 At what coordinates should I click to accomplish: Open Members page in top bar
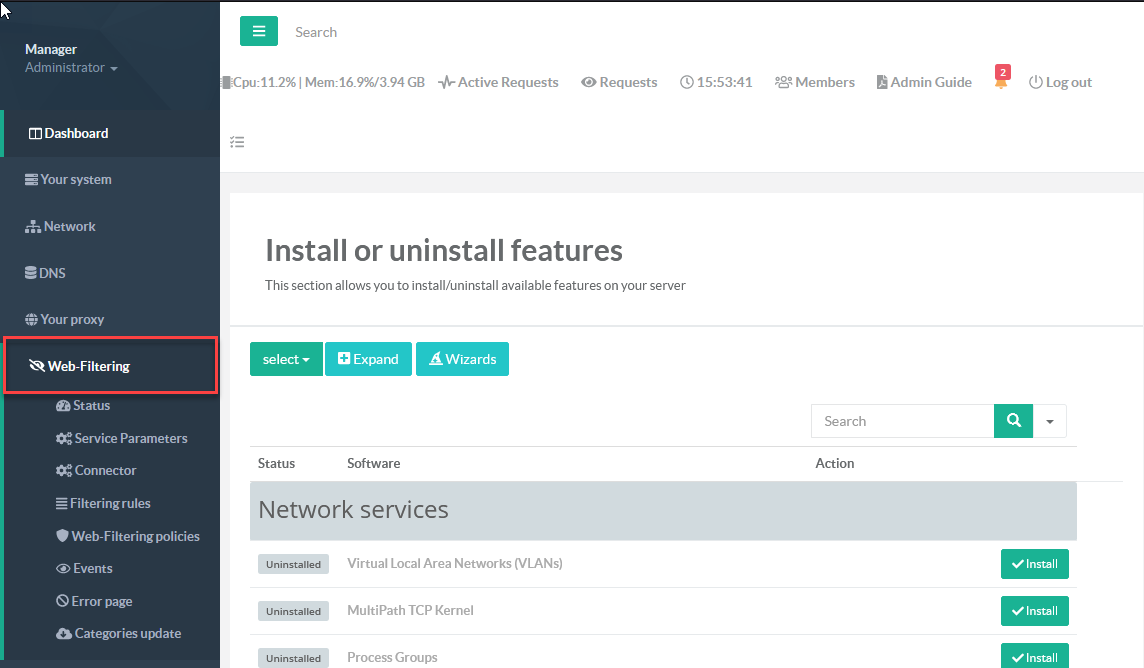(x=814, y=82)
